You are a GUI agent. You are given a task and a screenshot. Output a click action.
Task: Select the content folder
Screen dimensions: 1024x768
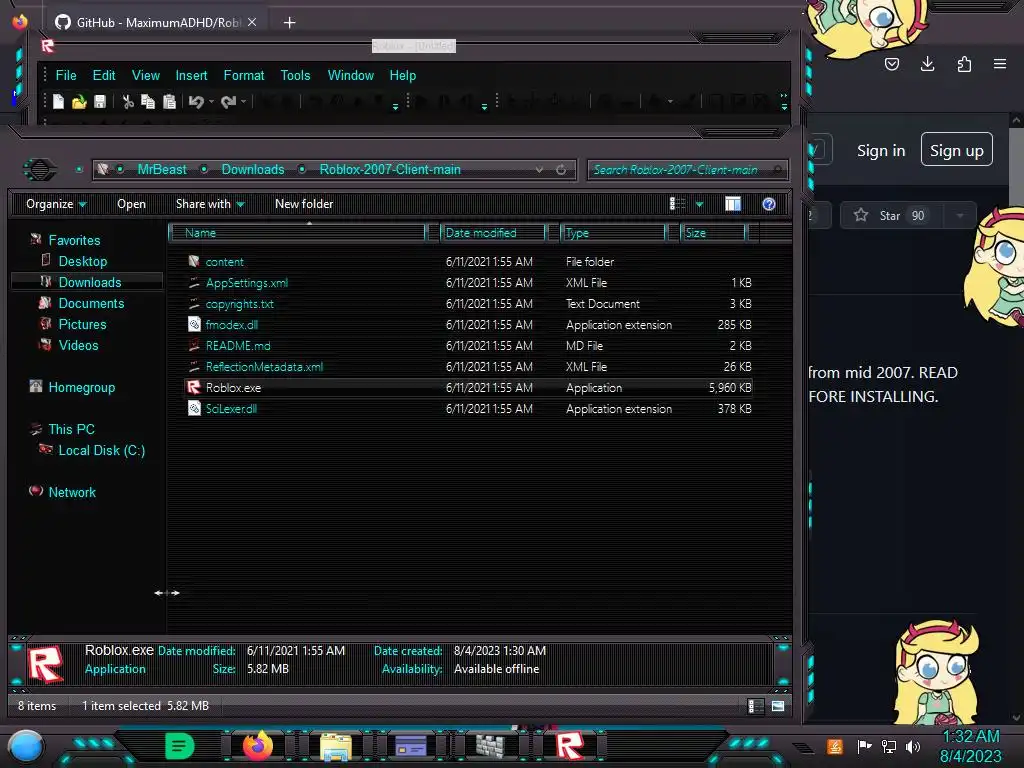[224, 262]
